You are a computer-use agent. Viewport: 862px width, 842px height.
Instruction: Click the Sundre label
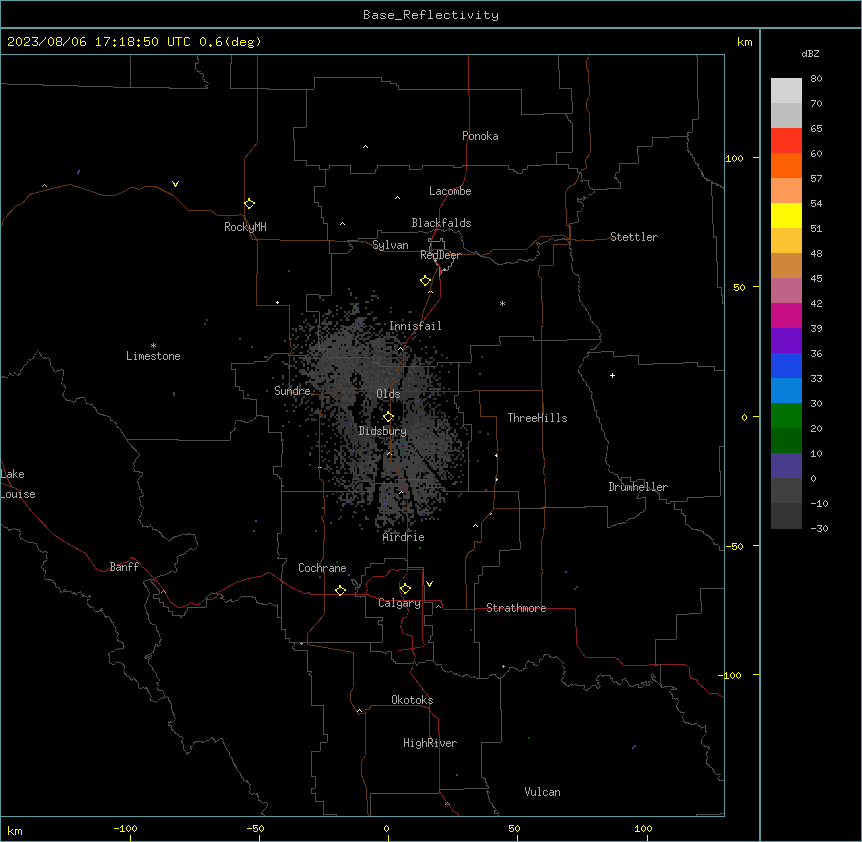click(292, 391)
